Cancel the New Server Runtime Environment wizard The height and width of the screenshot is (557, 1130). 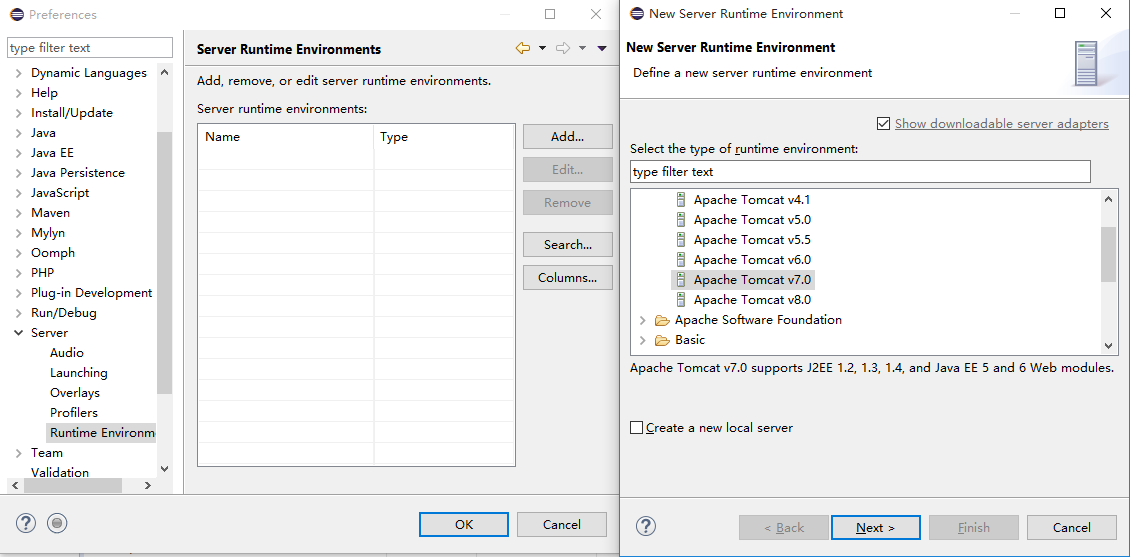1071,527
